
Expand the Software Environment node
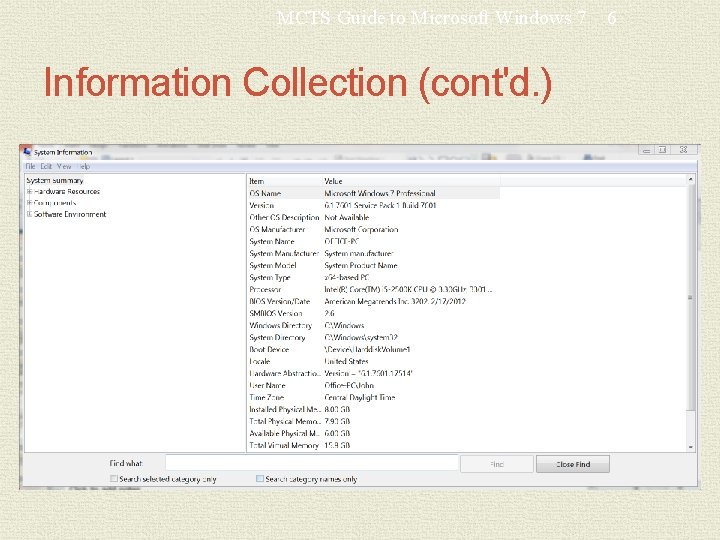tap(29, 214)
